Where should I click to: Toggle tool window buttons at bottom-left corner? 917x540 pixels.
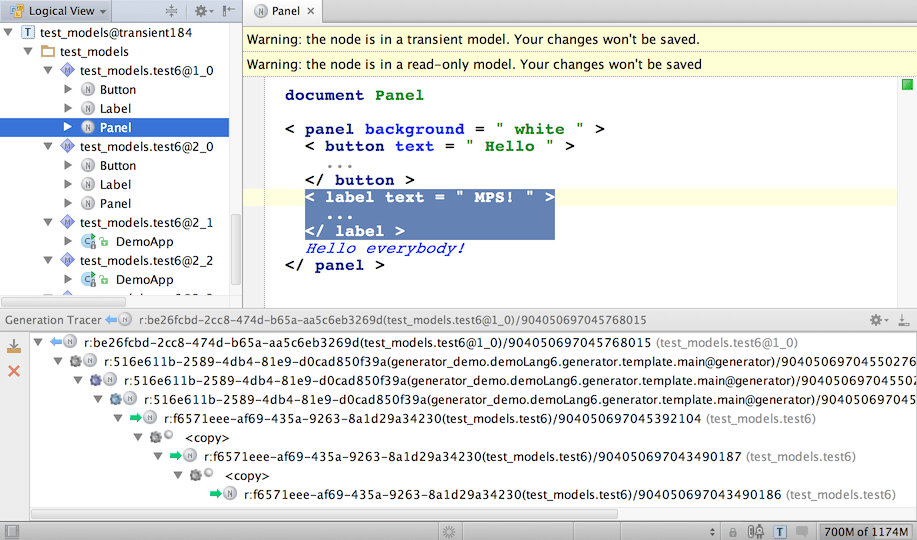tap(10, 531)
